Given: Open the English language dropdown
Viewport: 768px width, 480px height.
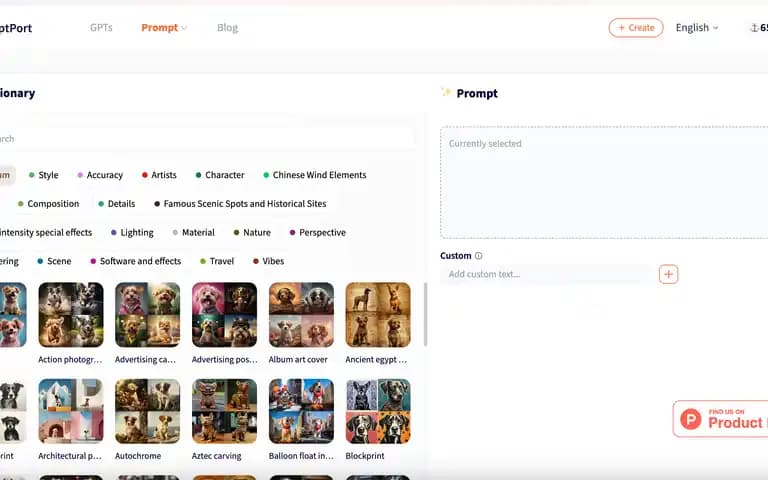Looking at the screenshot, I should point(696,28).
